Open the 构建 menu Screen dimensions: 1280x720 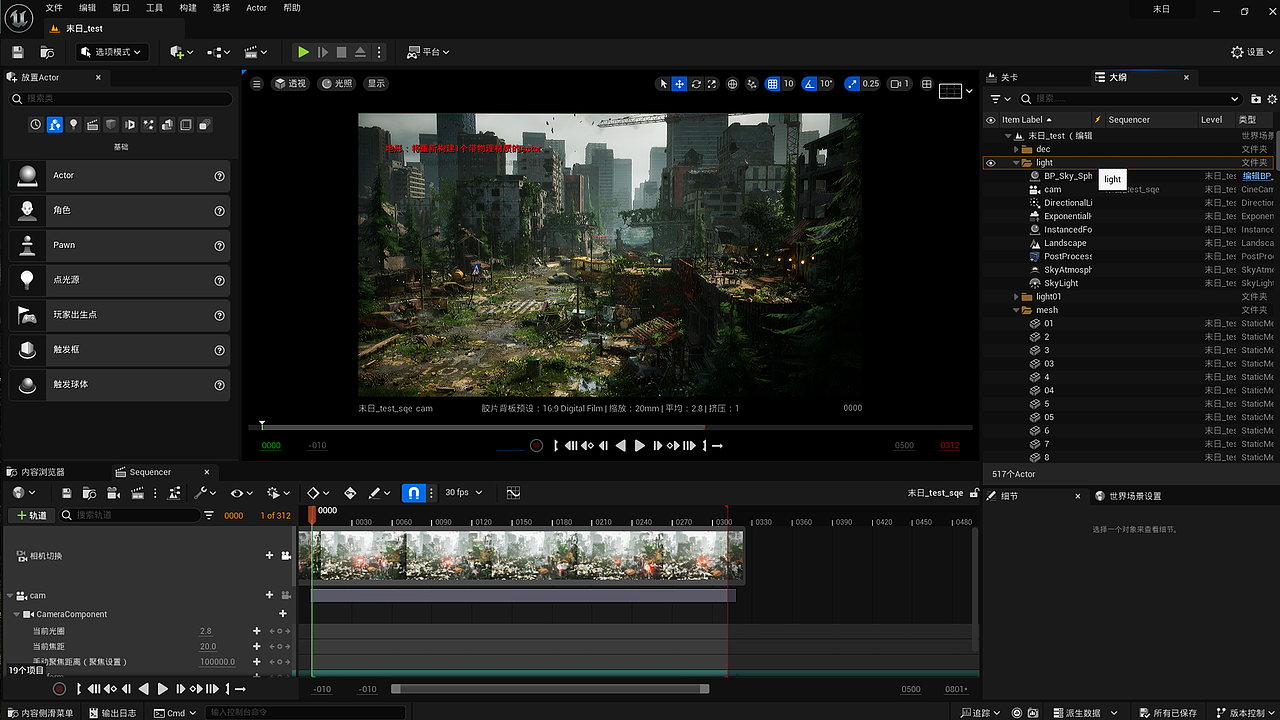point(188,8)
